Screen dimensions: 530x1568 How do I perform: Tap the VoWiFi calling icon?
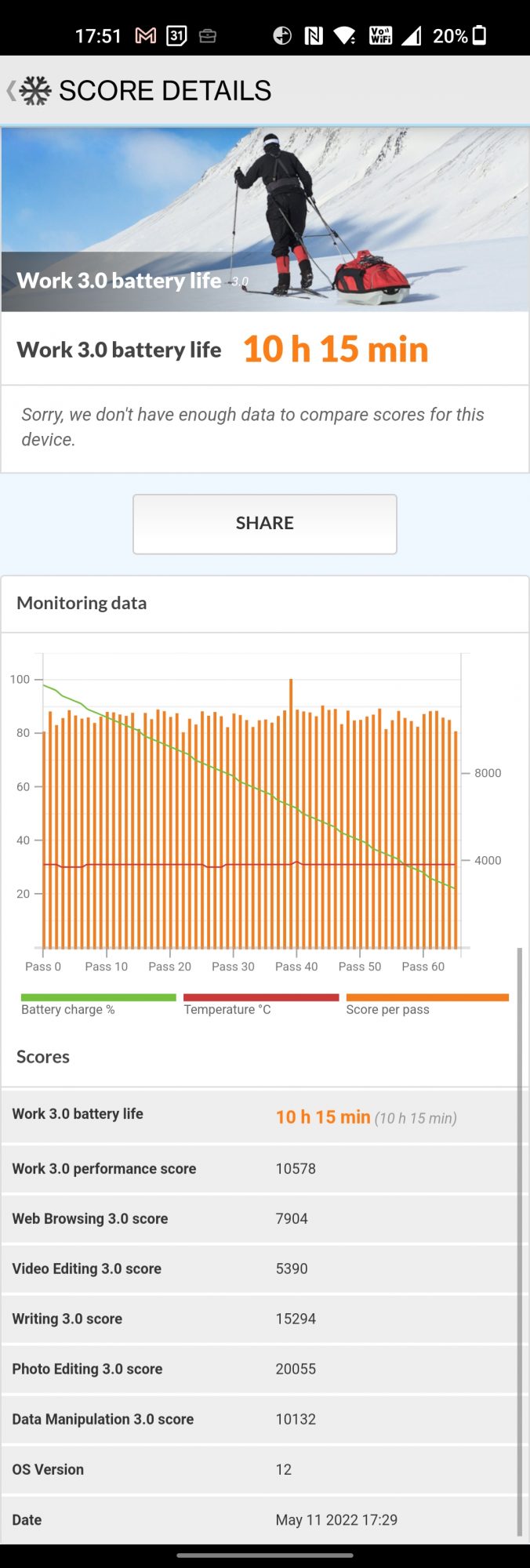click(380, 36)
